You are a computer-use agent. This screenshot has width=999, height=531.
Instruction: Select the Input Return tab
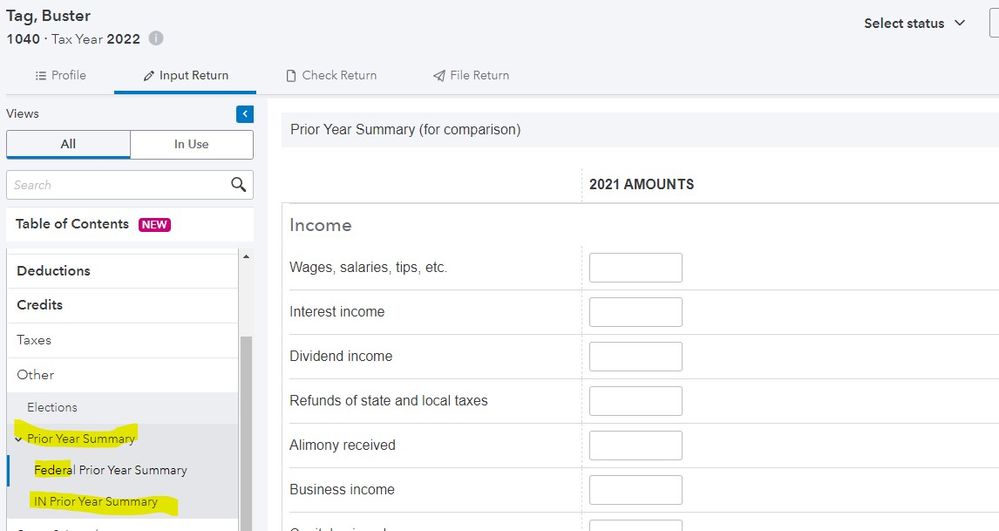pos(185,75)
